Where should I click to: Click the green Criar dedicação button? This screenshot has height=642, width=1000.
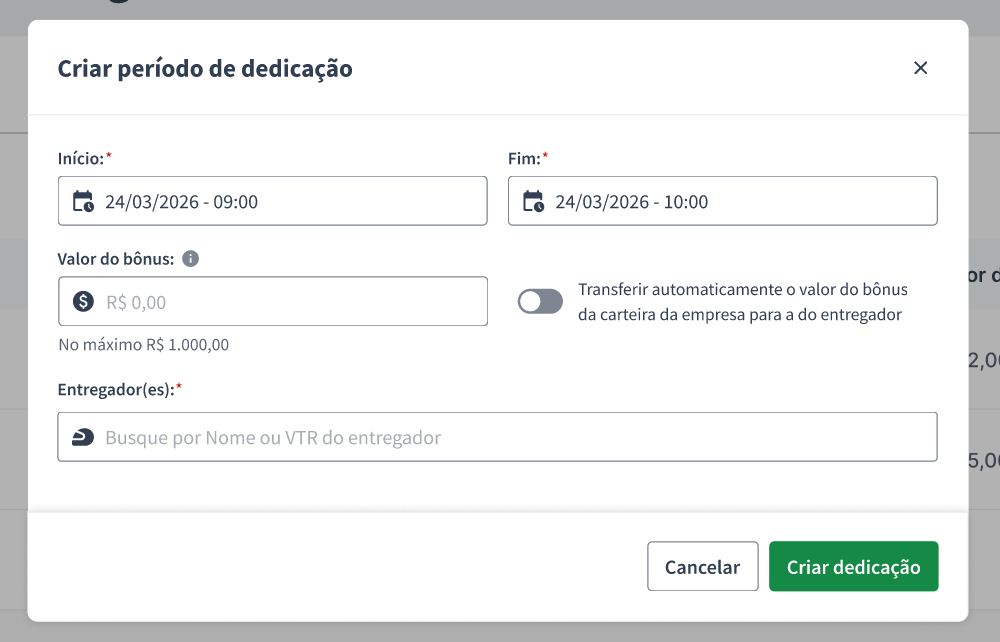pos(853,566)
